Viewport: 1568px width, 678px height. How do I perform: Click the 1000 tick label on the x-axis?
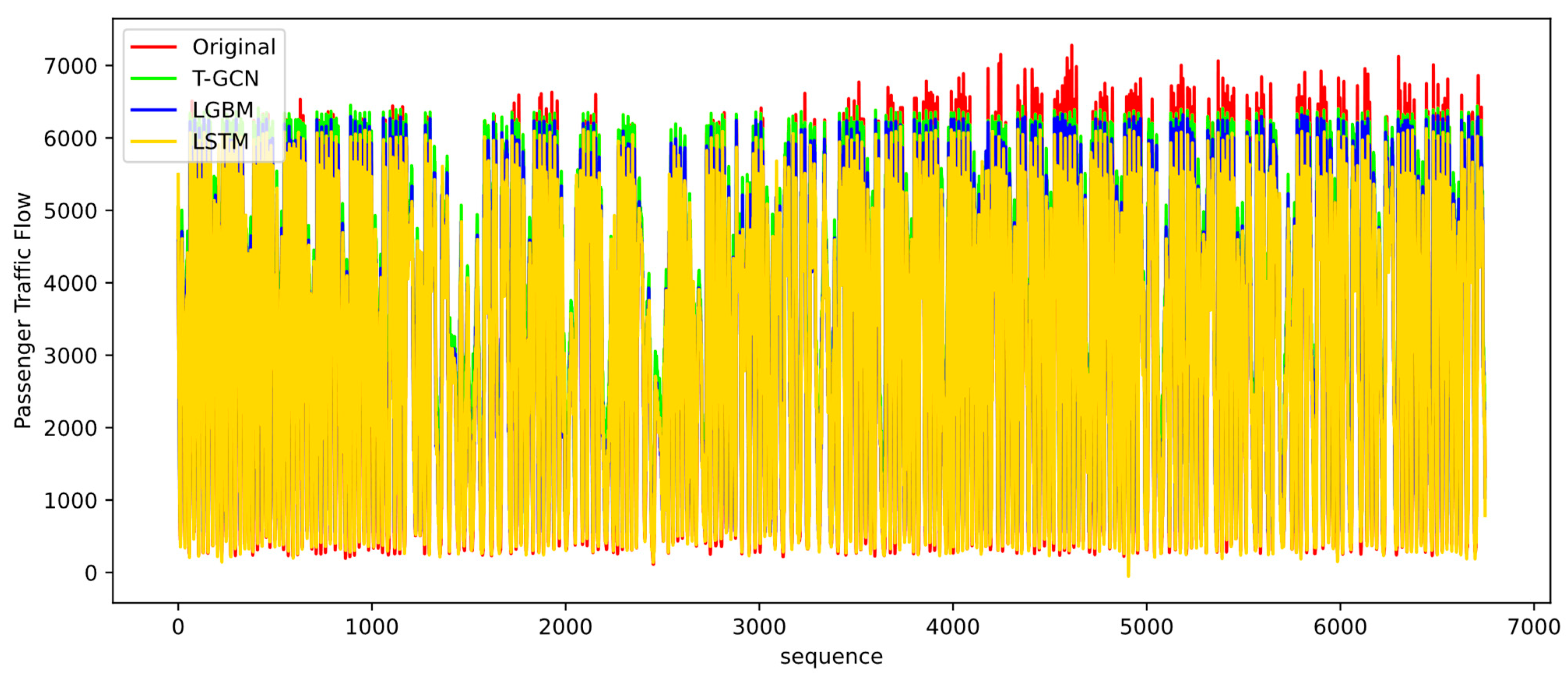pyautogui.click(x=371, y=627)
